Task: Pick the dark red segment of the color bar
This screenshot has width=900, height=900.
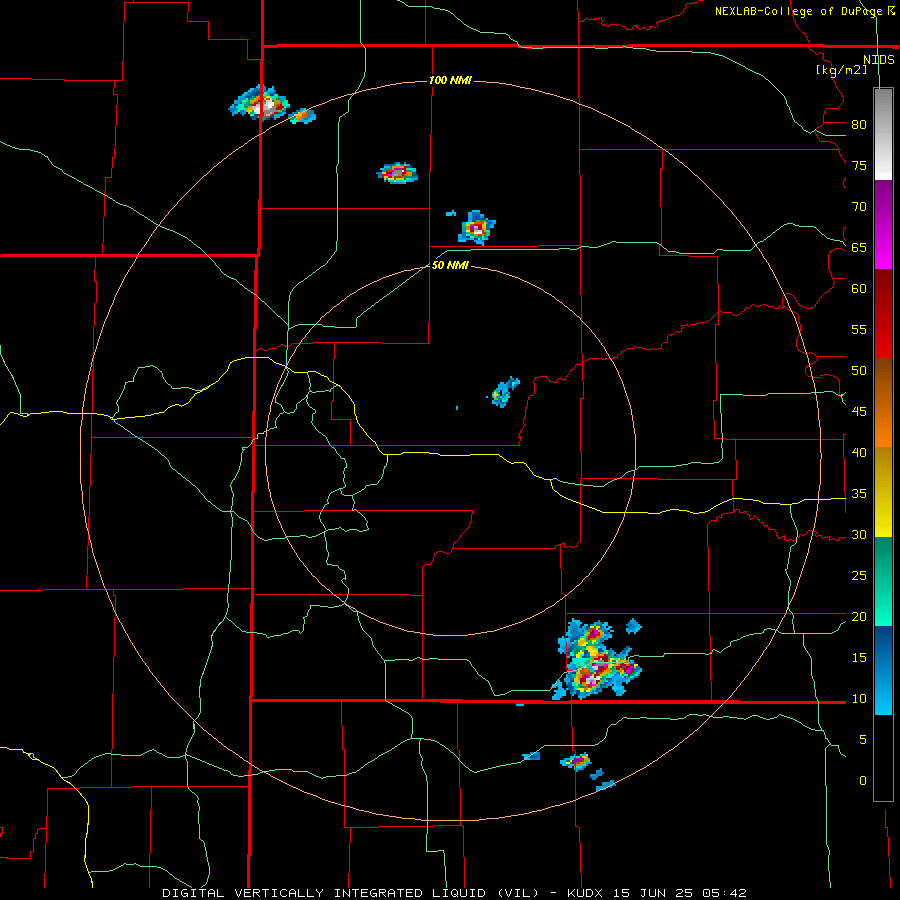Action: [883, 313]
